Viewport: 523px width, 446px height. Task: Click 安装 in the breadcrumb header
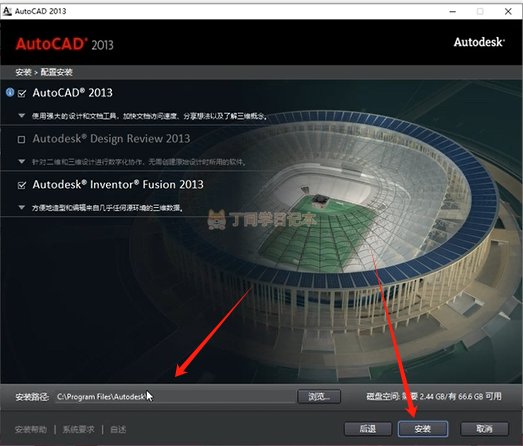coord(23,72)
